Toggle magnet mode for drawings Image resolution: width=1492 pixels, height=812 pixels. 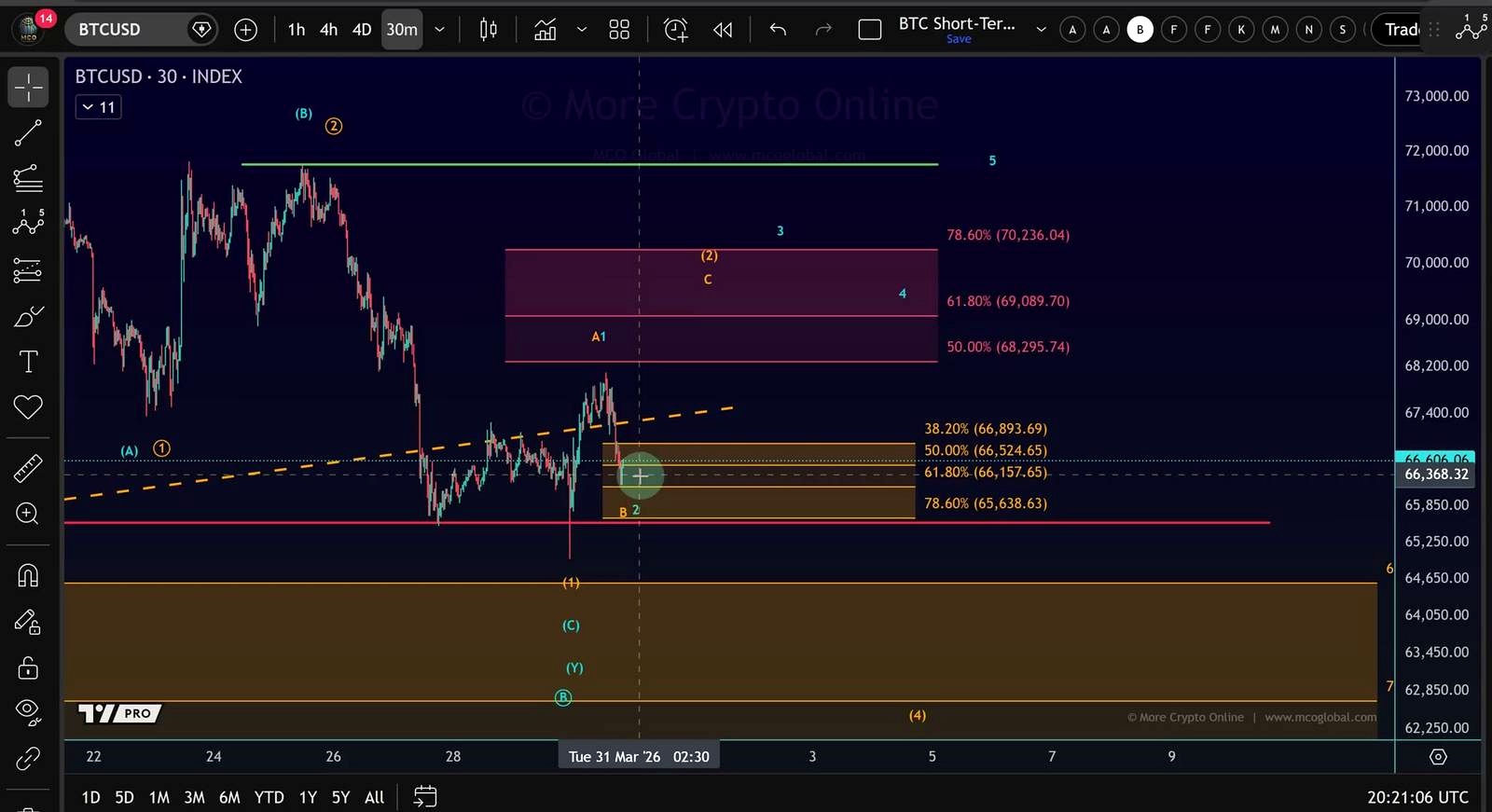28,575
